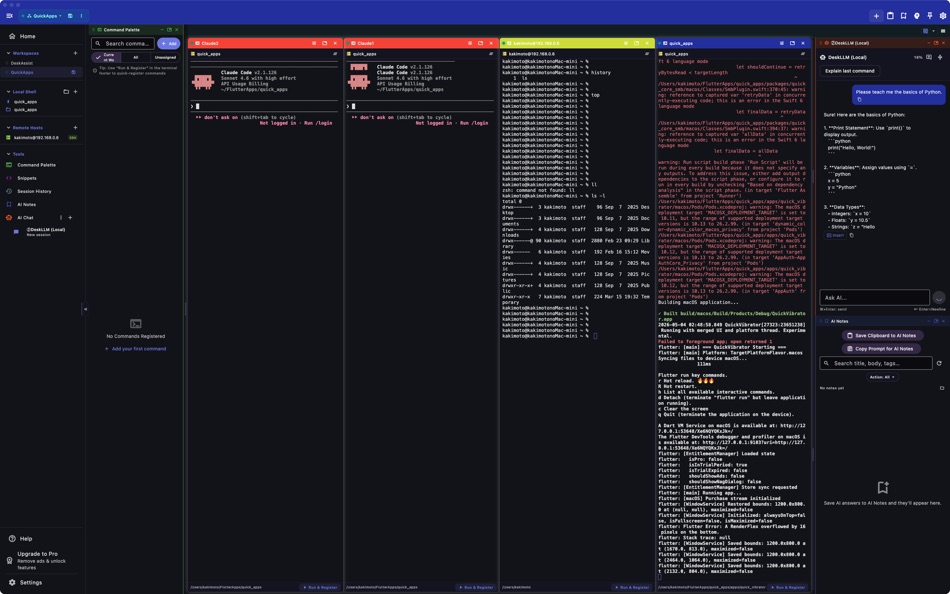The width and height of the screenshot is (950, 594).
Task: Collapse the Workspaces section
Action: [x=8, y=53]
